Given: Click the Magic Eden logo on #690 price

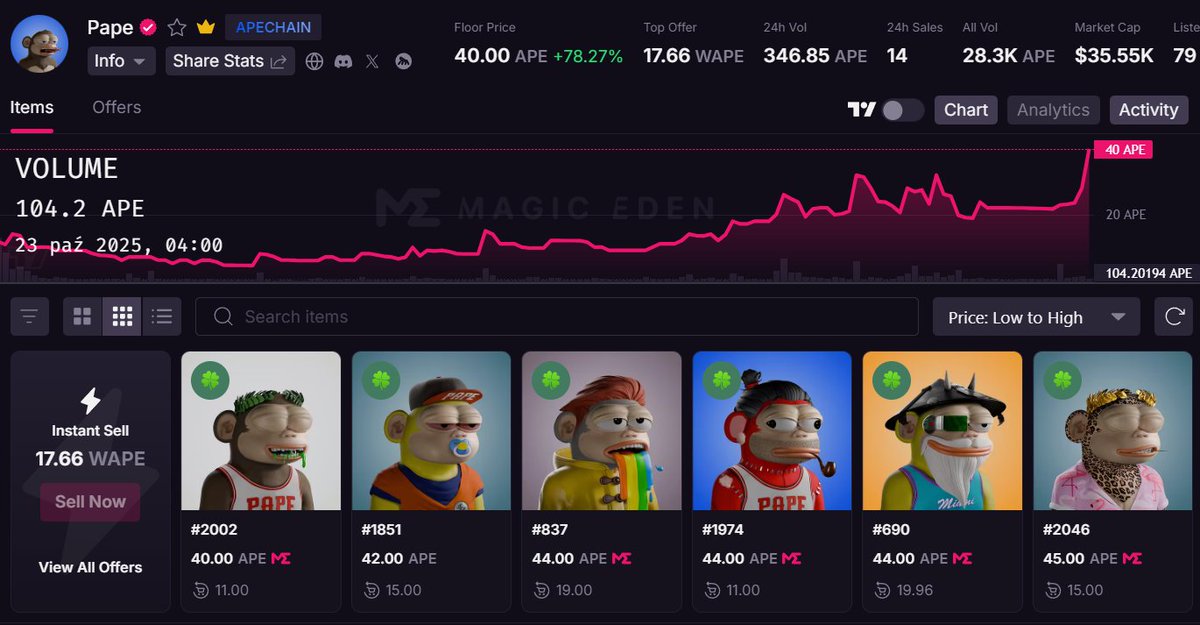Looking at the screenshot, I should [962, 559].
